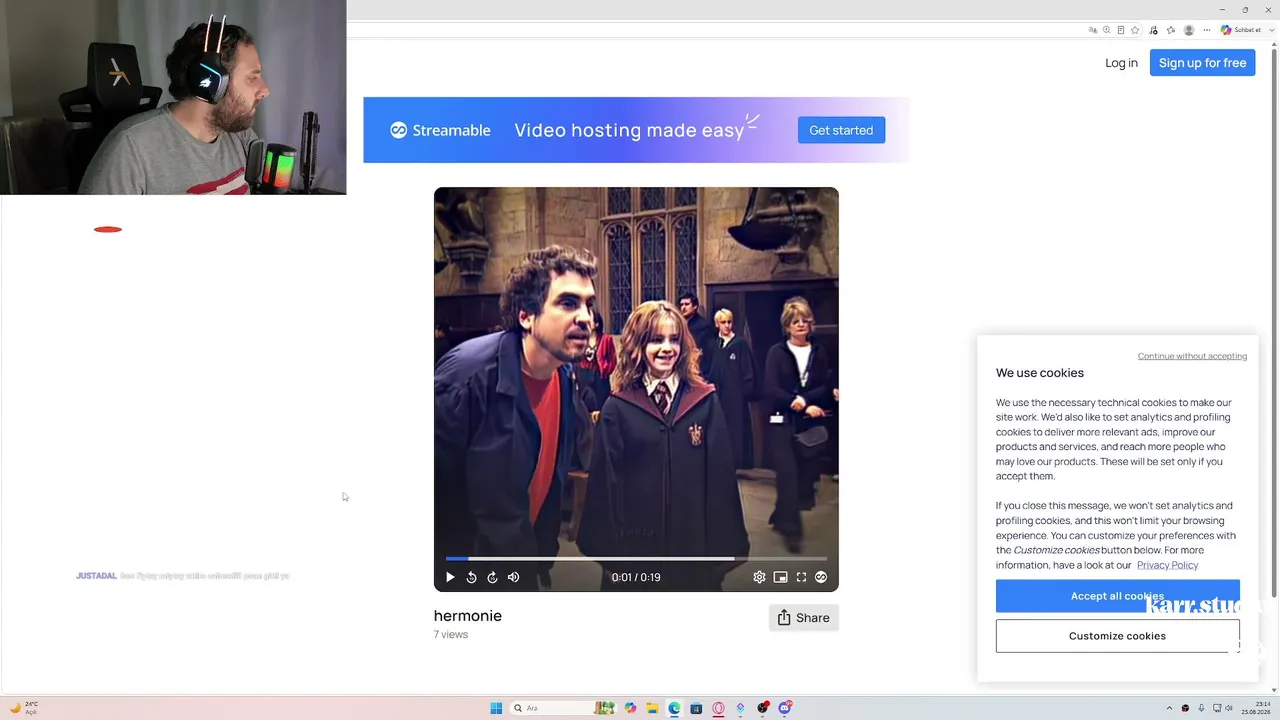The height and width of the screenshot is (720, 1280).
Task: Rewind the video with the back-skip icon
Action: [472, 577]
